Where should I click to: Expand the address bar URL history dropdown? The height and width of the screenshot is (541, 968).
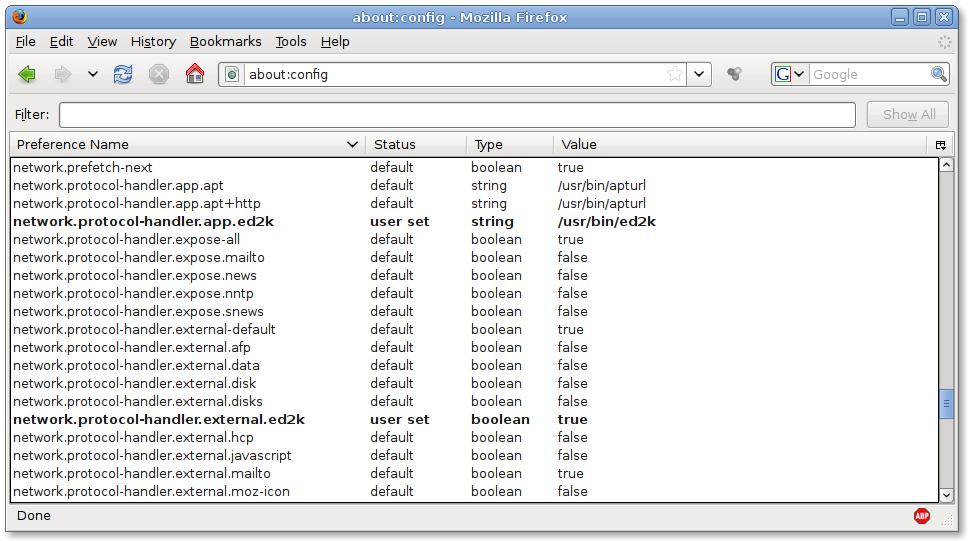tap(699, 74)
